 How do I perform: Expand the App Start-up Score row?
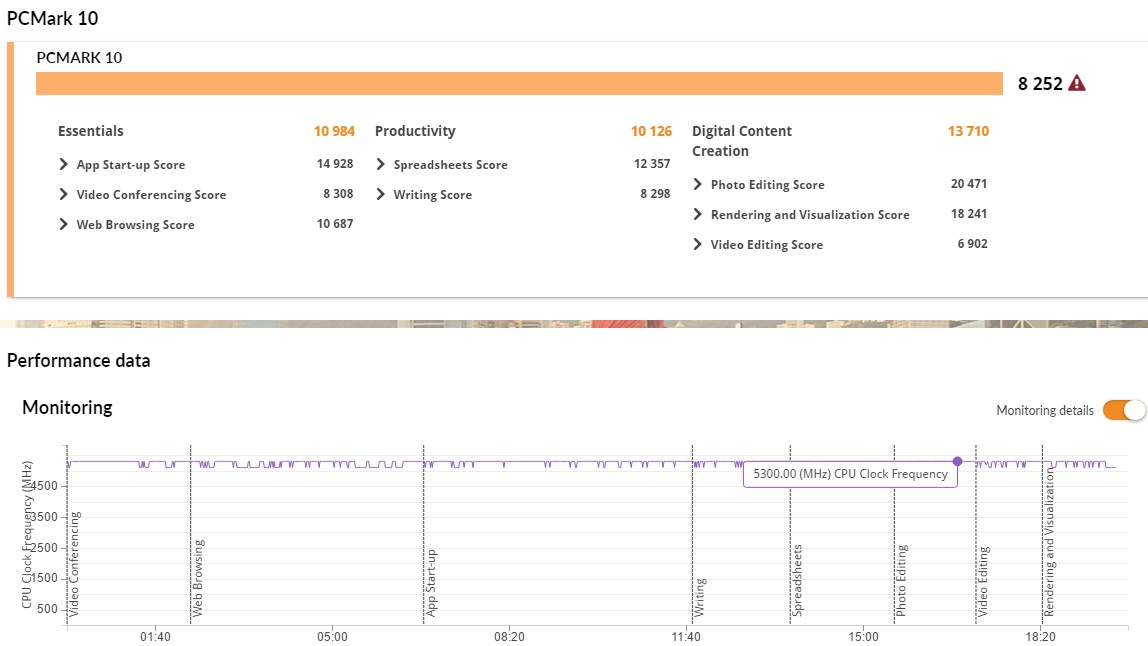[64, 164]
